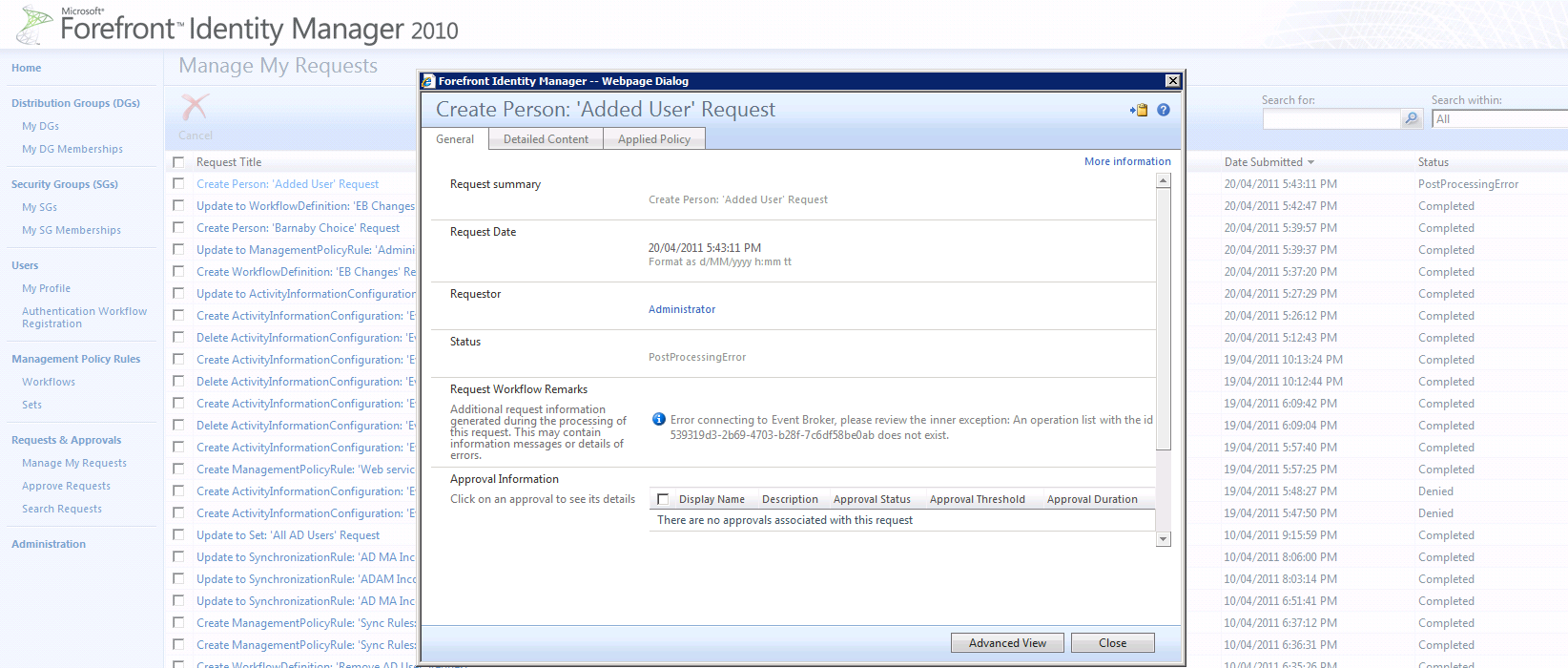Open the Date Submitted sort dropdown arrow

(1310, 162)
